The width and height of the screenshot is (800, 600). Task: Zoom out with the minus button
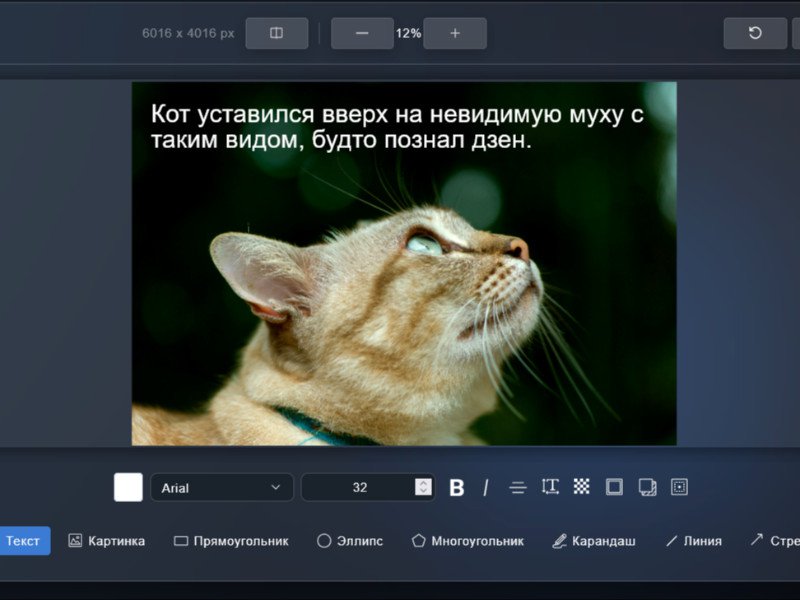pos(362,33)
